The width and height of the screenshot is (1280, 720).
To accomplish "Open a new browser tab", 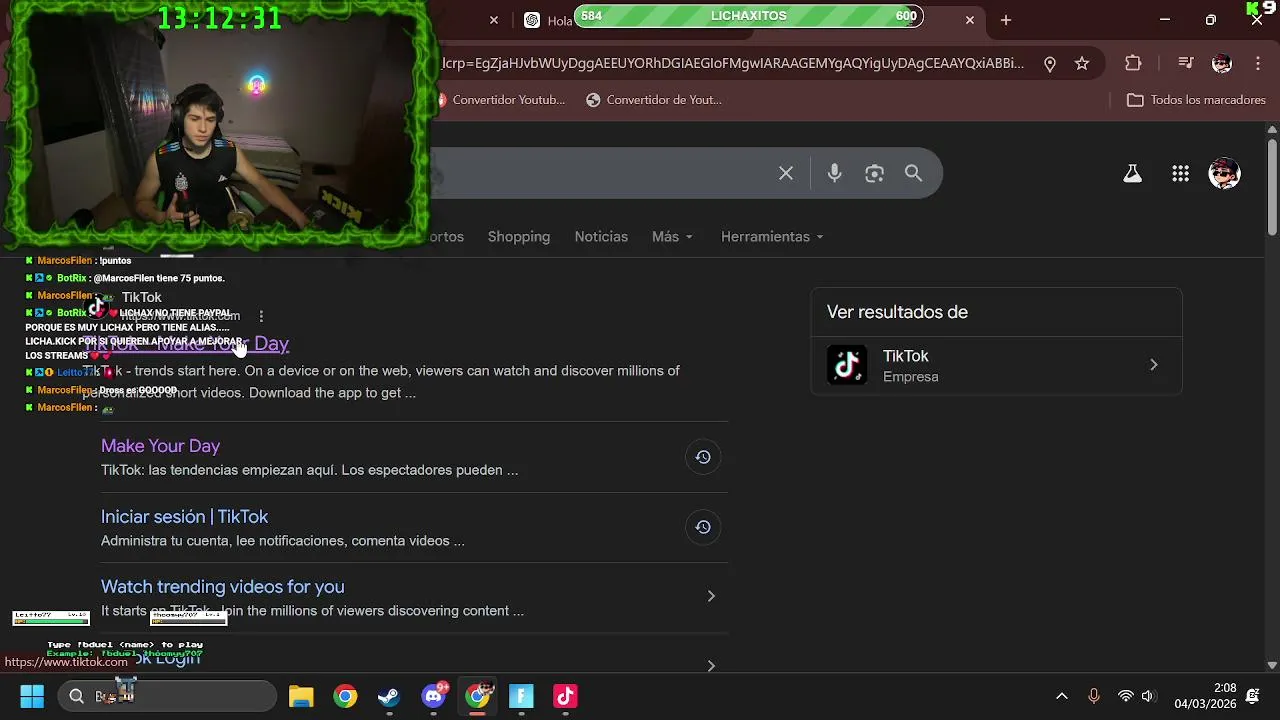I will [1006, 20].
